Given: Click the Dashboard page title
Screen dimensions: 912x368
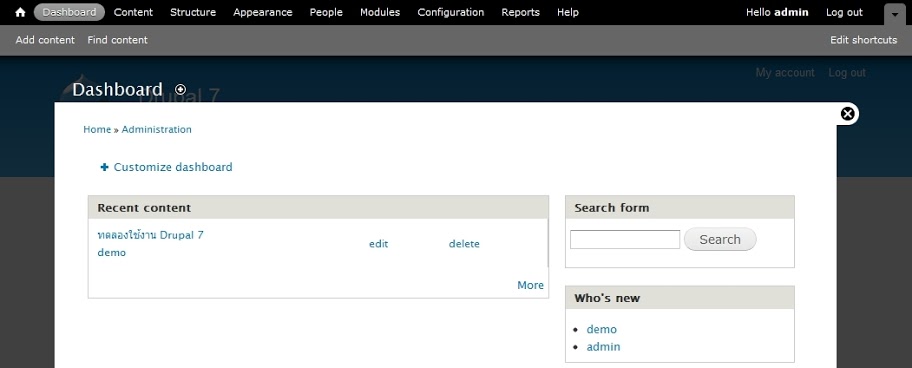Looking at the screenshot, I should [117, 90].
